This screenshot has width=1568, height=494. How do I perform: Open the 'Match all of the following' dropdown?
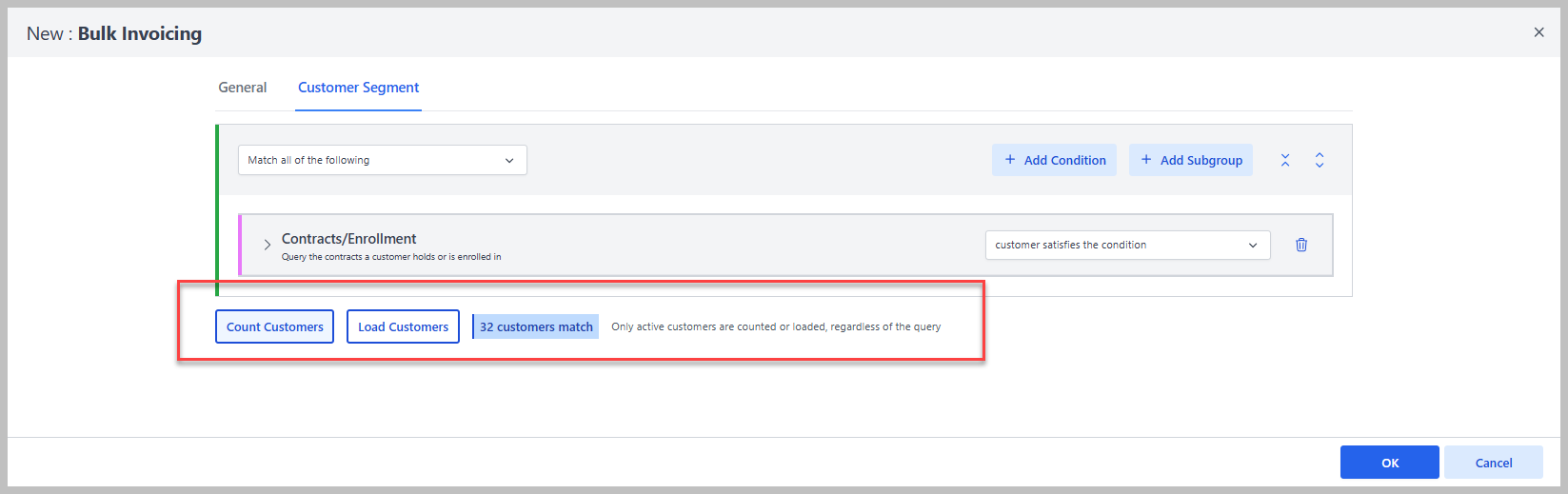[382, 160]
